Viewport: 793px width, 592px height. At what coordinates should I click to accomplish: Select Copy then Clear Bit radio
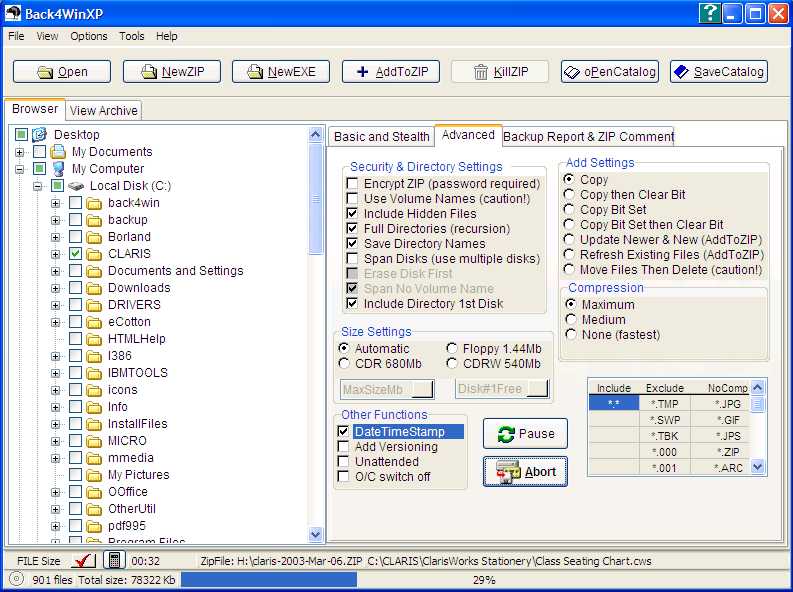pyautogui.click(x=569, y=195)
